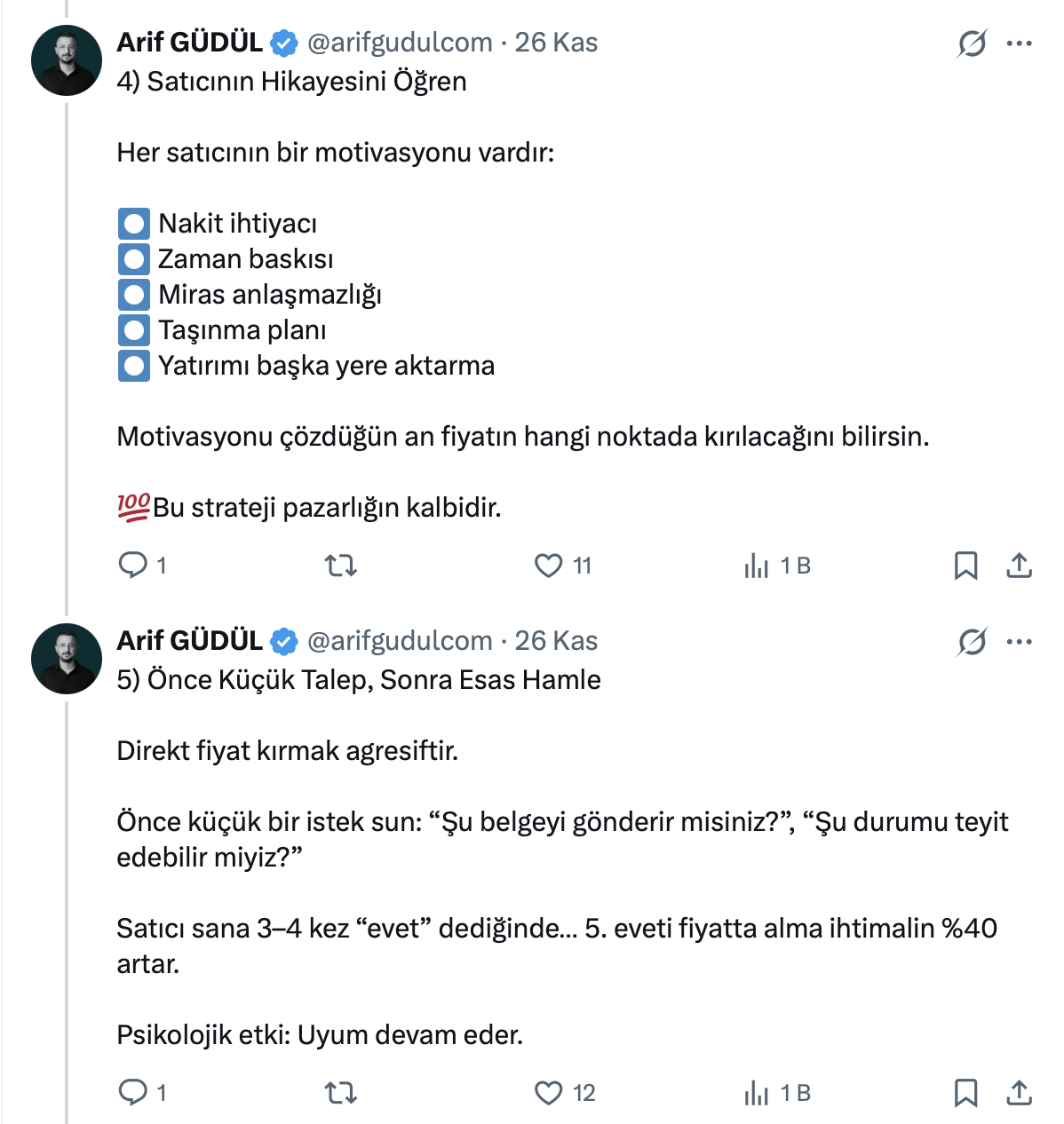Open more options menu on first tweet
Viewport: 1064px width, 1124px height.
(x=1019, y=43)
